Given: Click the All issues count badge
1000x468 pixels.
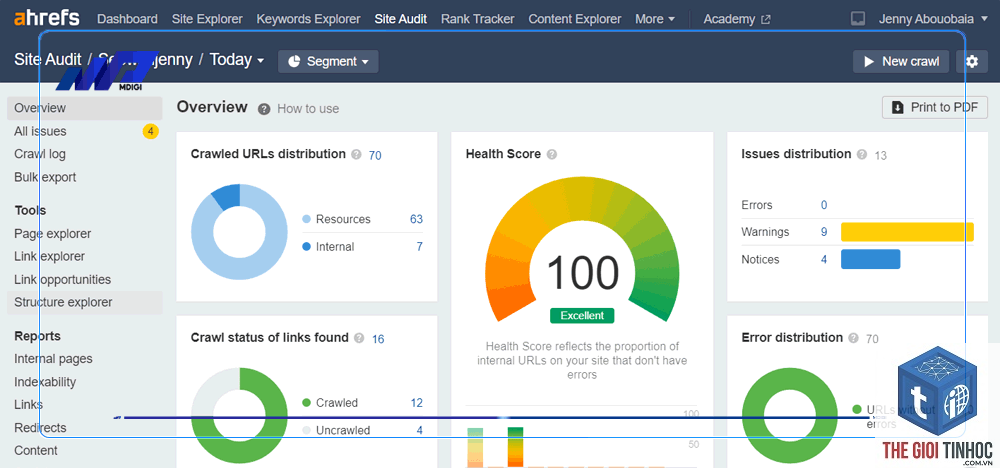Looking at the screenshot, I should 150,131.
